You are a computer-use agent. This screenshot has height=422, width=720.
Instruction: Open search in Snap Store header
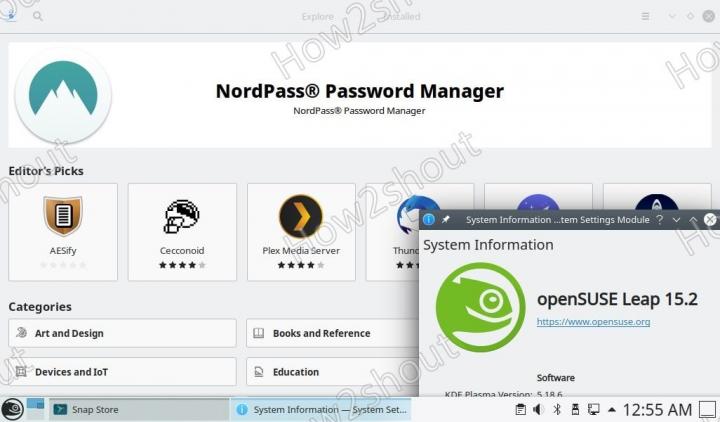click(x=38, y=17)
